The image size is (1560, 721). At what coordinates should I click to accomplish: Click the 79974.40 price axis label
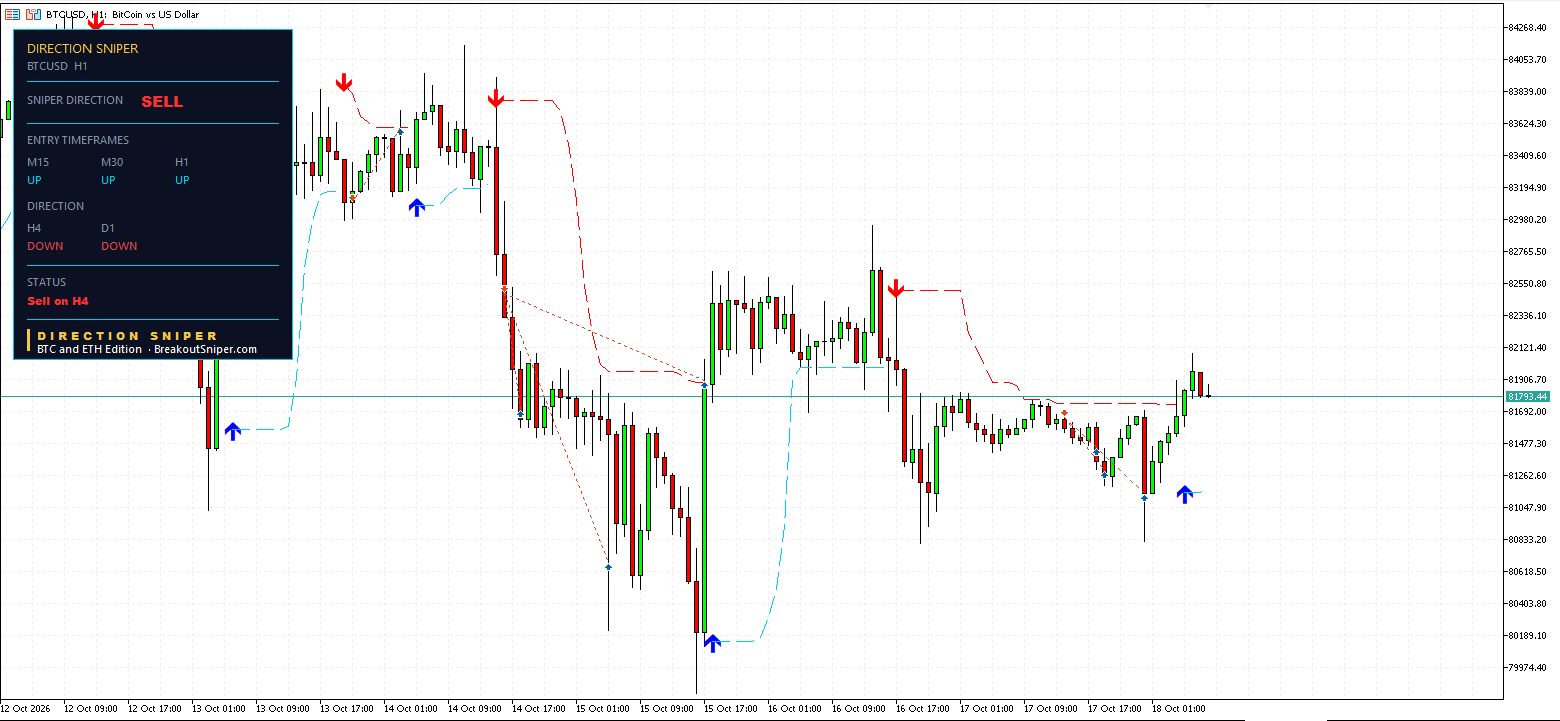(x=1527, y=667)
